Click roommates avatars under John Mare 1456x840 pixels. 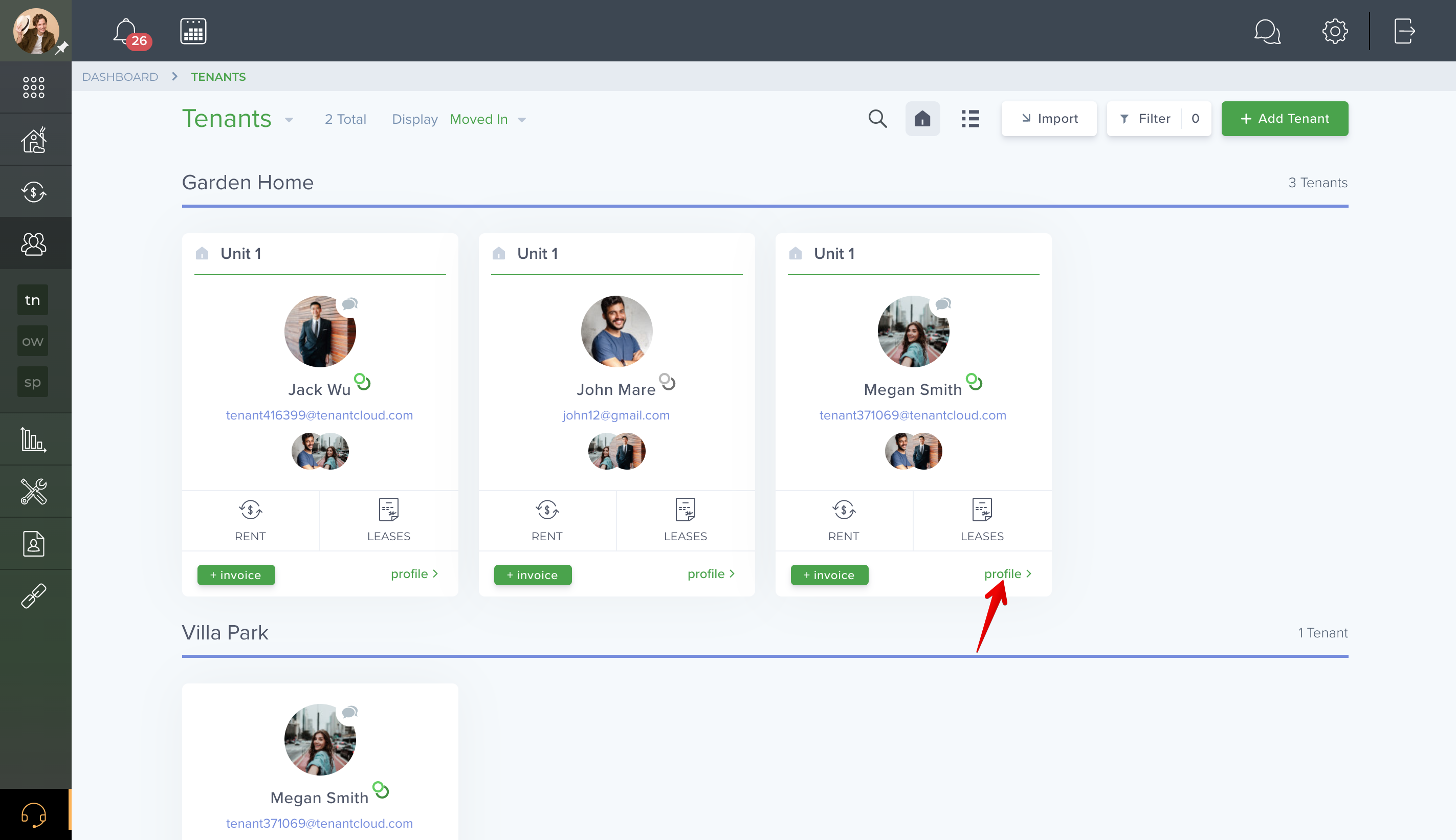tap(616, 451)
